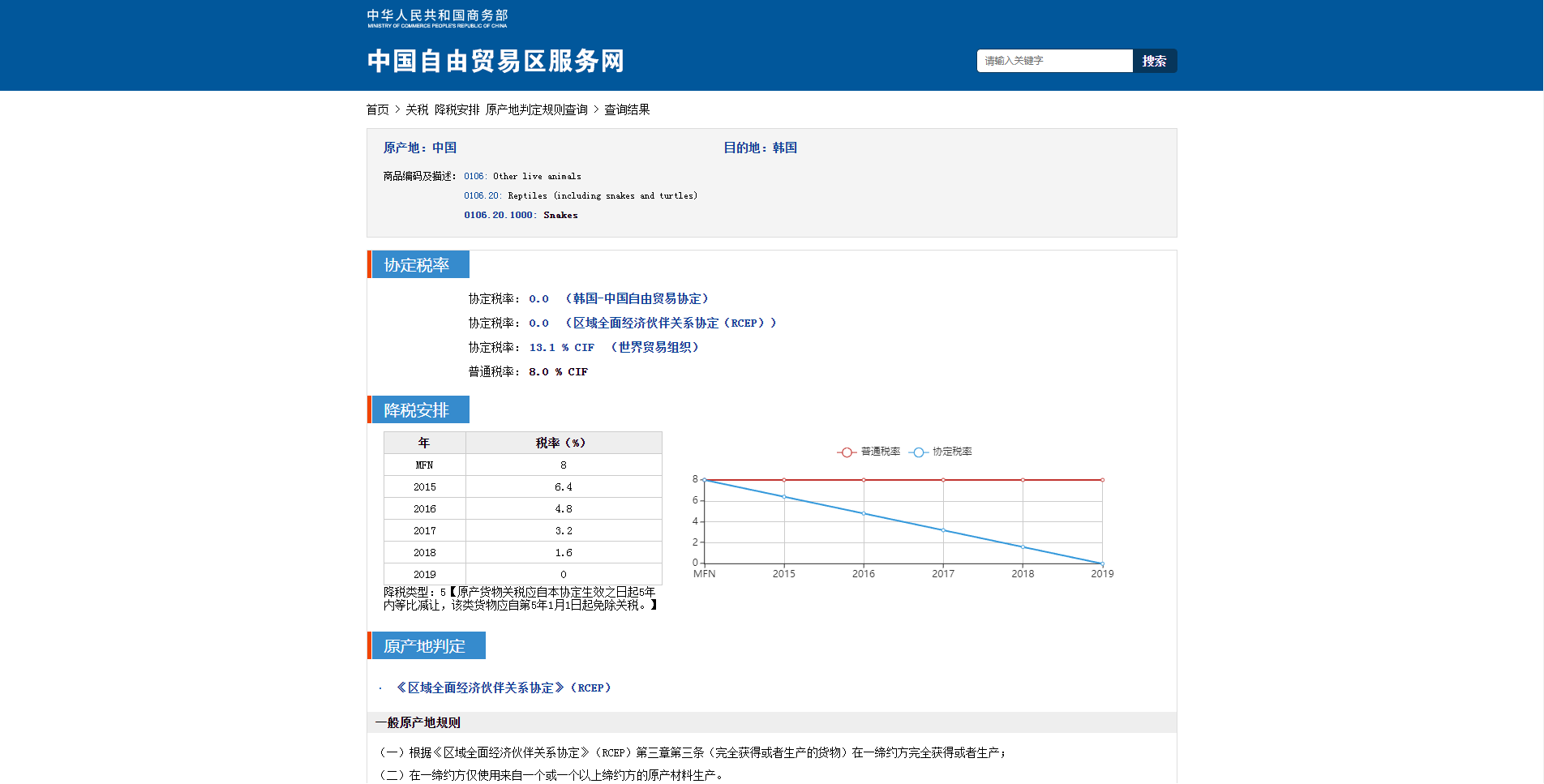1544x784 pixels.
Task: Click the 0106.20.1000 Snakes commodity code
Action: coord(521,216)
